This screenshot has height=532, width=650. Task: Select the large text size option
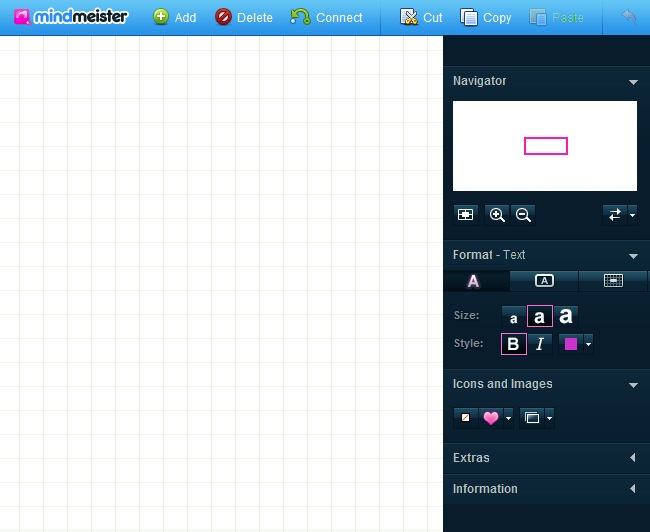pyautogui.click(x=566, y=316)
